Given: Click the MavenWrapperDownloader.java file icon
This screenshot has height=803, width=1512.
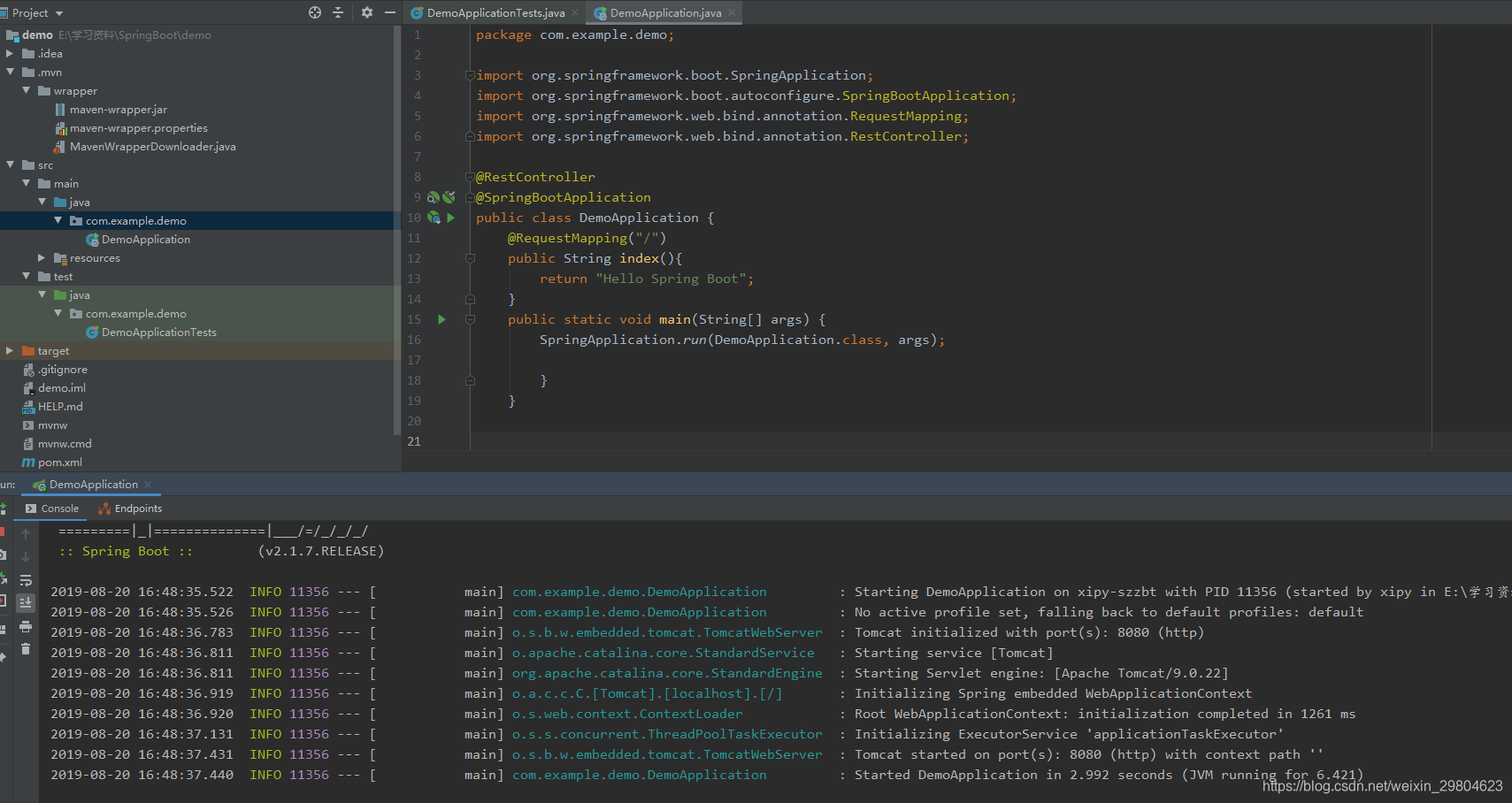Looking at the screenshot, I should click(60, 147).
